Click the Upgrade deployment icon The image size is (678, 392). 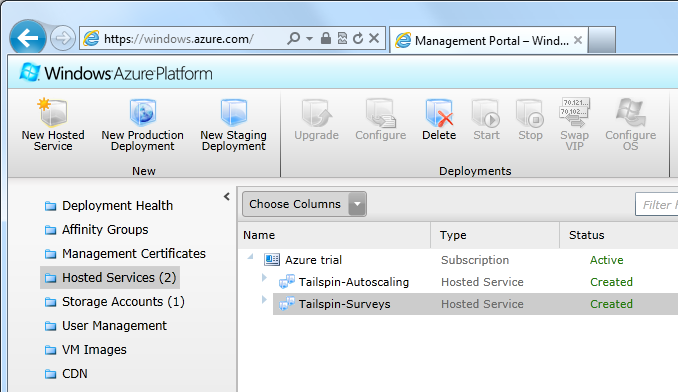(x=317, y=112)
